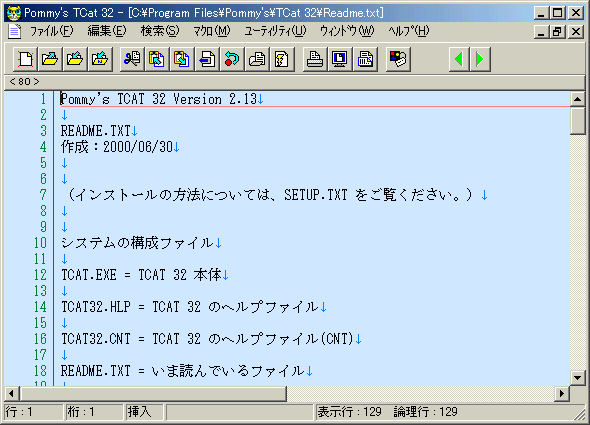Undo with the red dot arrow icon
This screenshot has width=590, height=425.
(231, 59)
